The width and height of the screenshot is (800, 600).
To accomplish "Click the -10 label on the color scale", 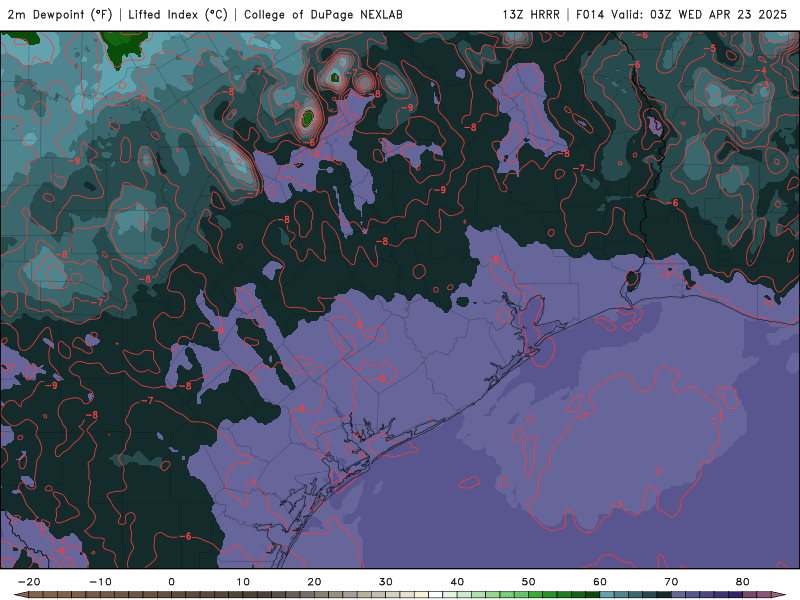I will pyautogui.click(x=101, y=582).
